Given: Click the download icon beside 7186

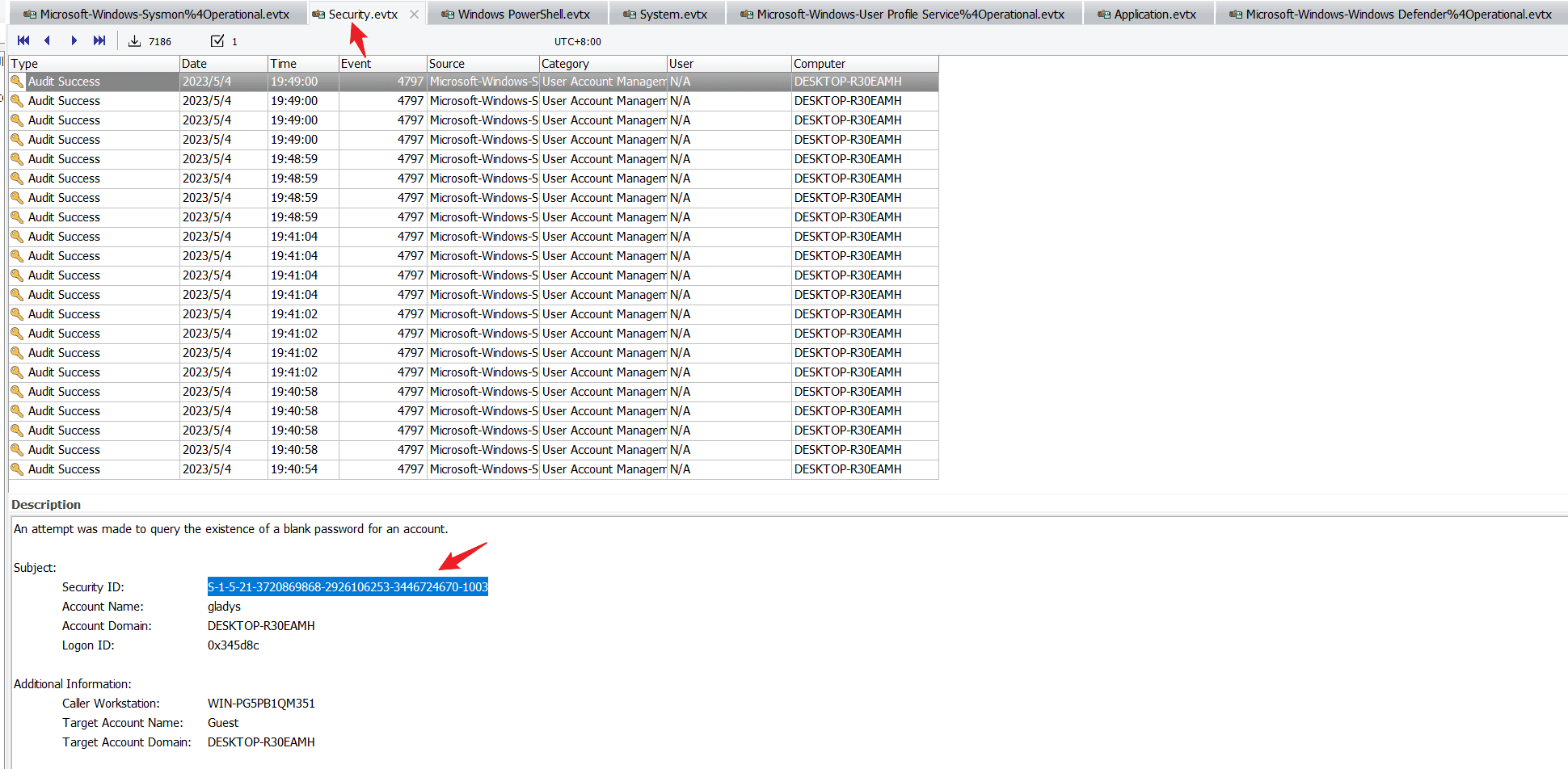Looking at the screenshot, I should [135, 41].
